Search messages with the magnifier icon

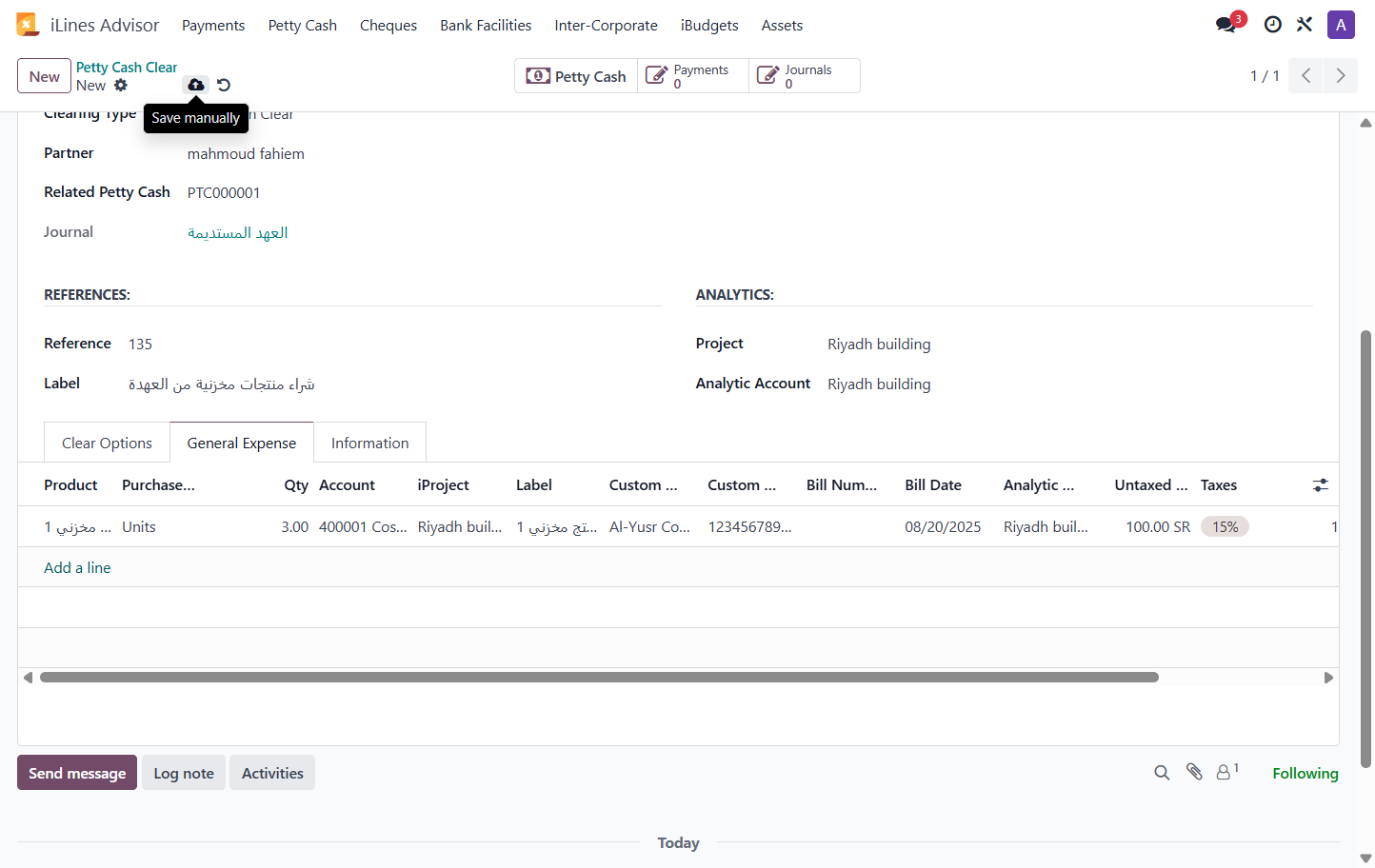click(x=1162, y=773)
